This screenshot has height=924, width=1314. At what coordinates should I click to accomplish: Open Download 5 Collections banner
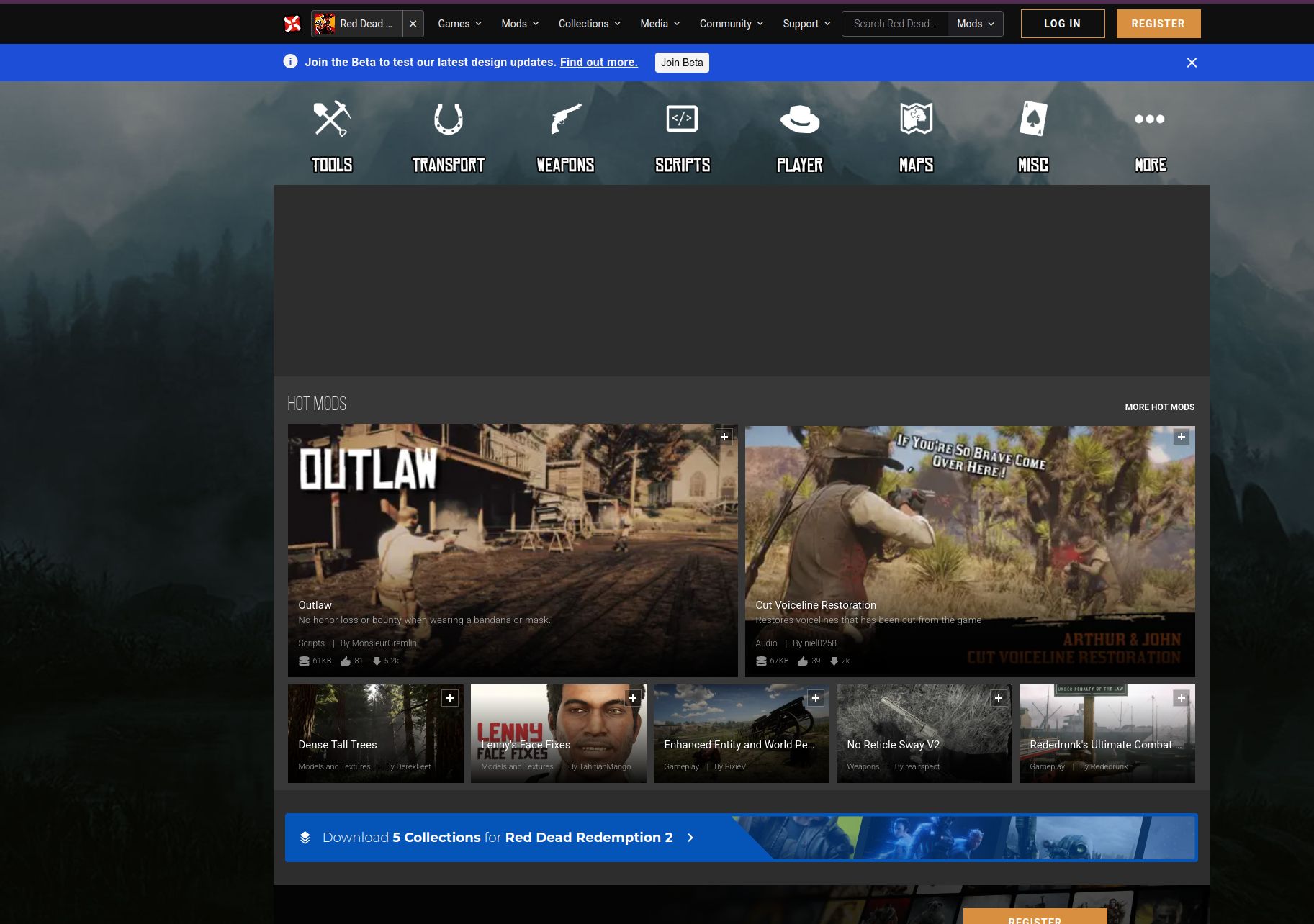(x=741, y=838)
